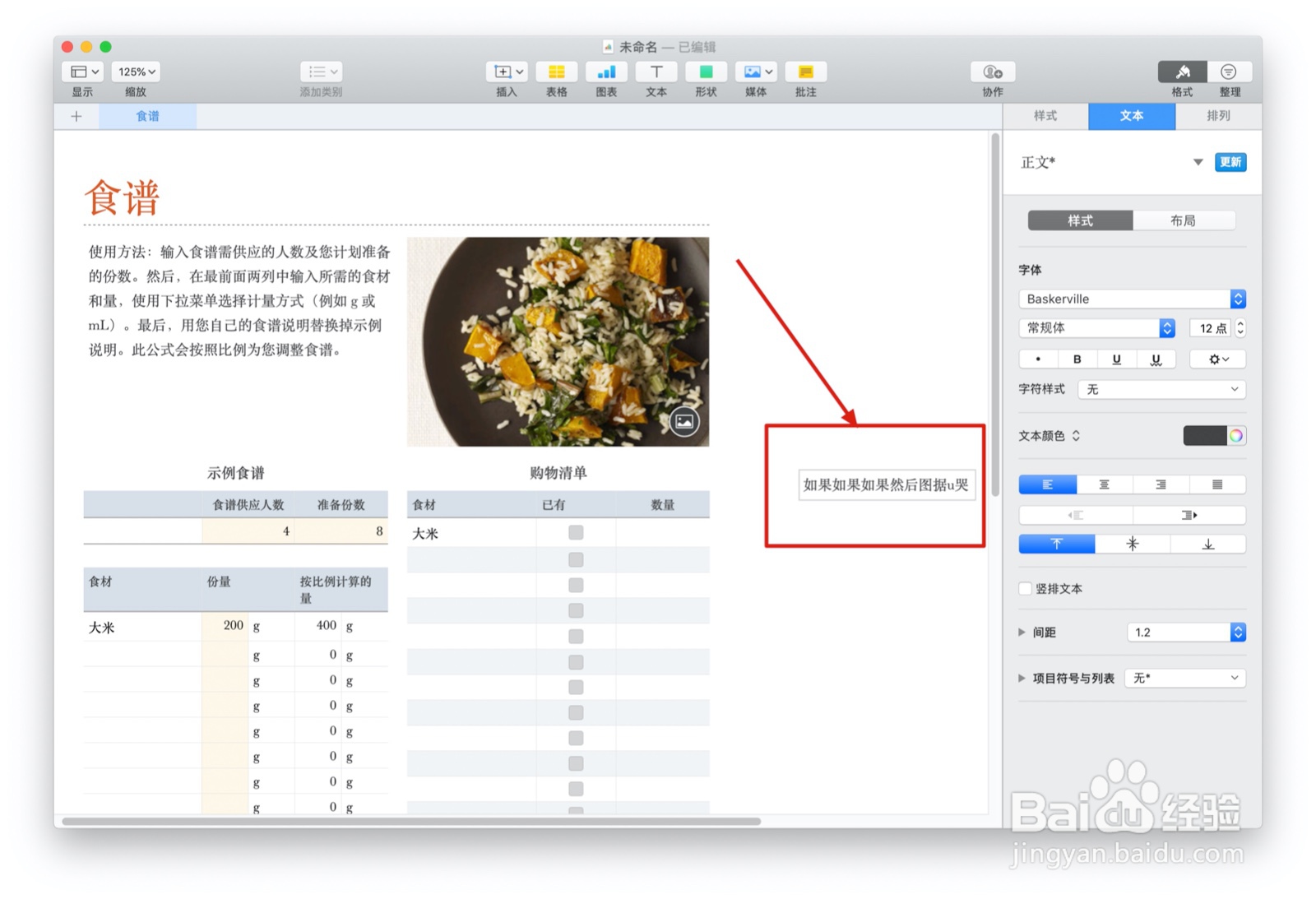Image resolution: width=1316 pixels, height=899 pixels.
Task: Select the 布局 layout tab
Action: click(1185, 220)
